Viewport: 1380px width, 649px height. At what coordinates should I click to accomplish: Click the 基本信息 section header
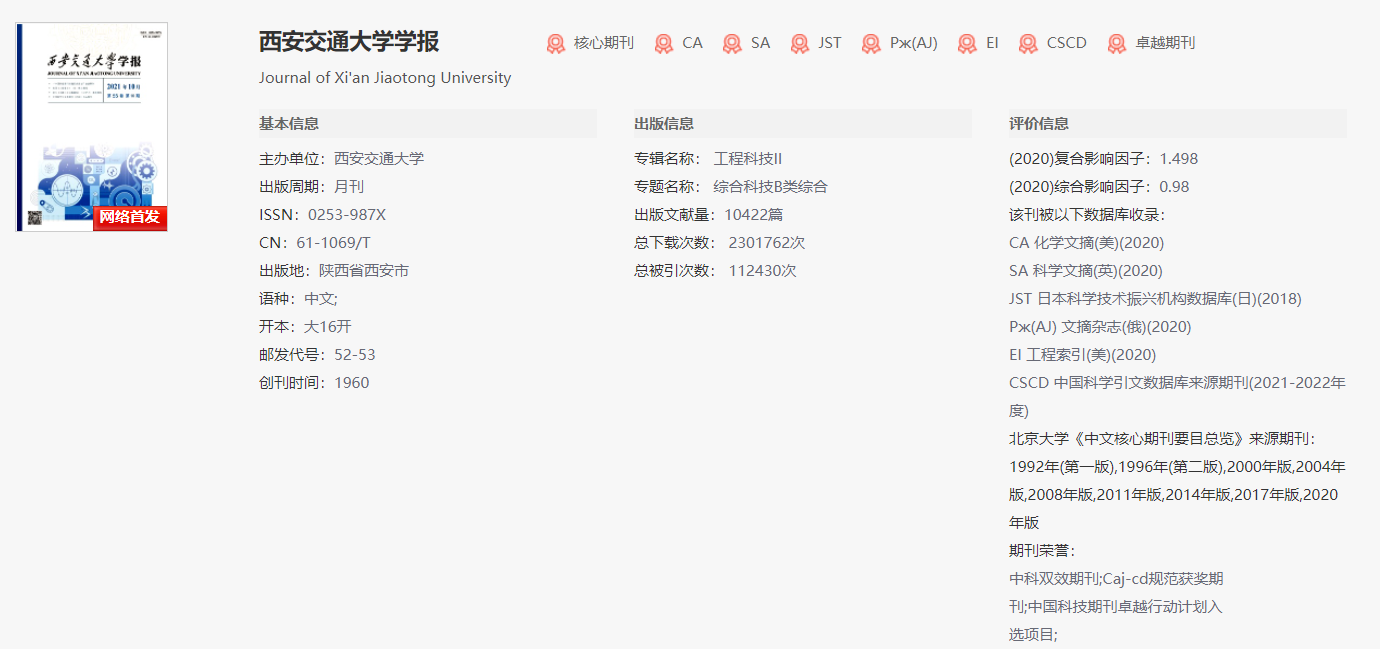pyautogui.click(x=428, y=124)
